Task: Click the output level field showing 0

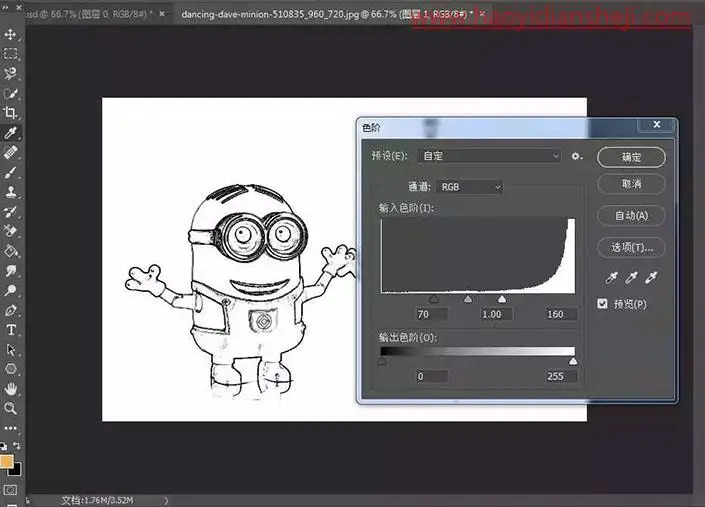Action: coord(432,376)
